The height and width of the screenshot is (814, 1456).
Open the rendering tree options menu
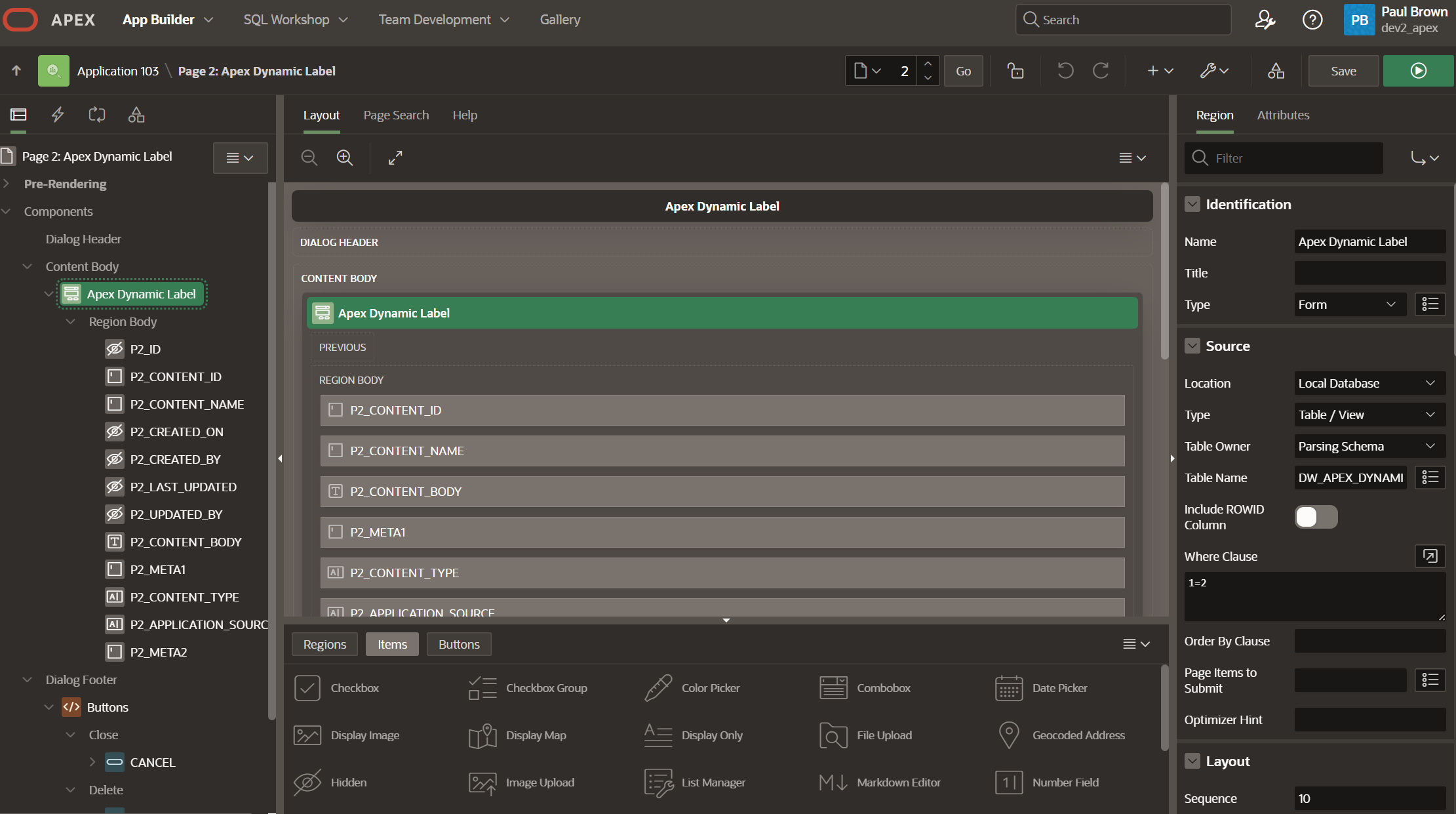(240, 158)
